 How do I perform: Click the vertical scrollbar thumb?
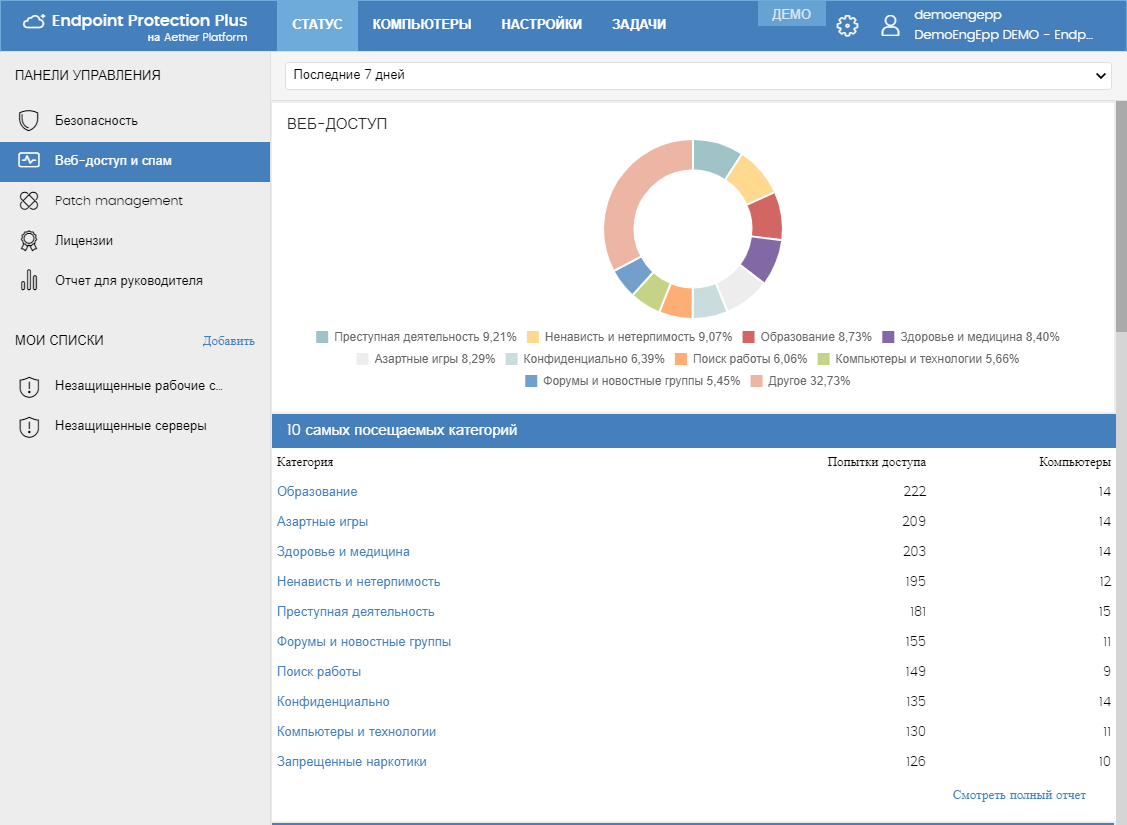click(x=1121, y=216)
